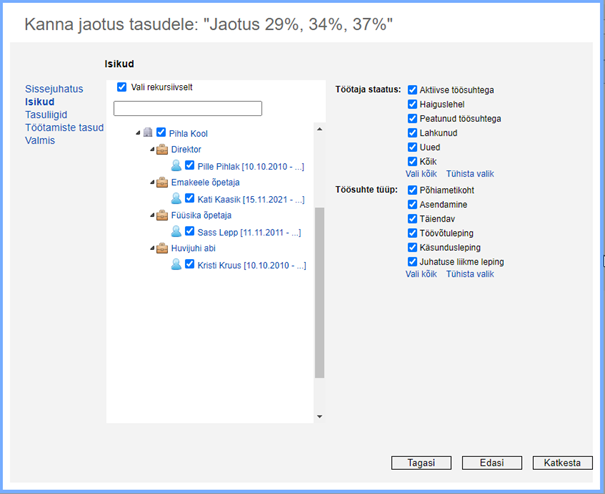Viewport: 605px width, 494px height.
Task: Click the briefcase icon next to Direktor
Action: (161, 149)
